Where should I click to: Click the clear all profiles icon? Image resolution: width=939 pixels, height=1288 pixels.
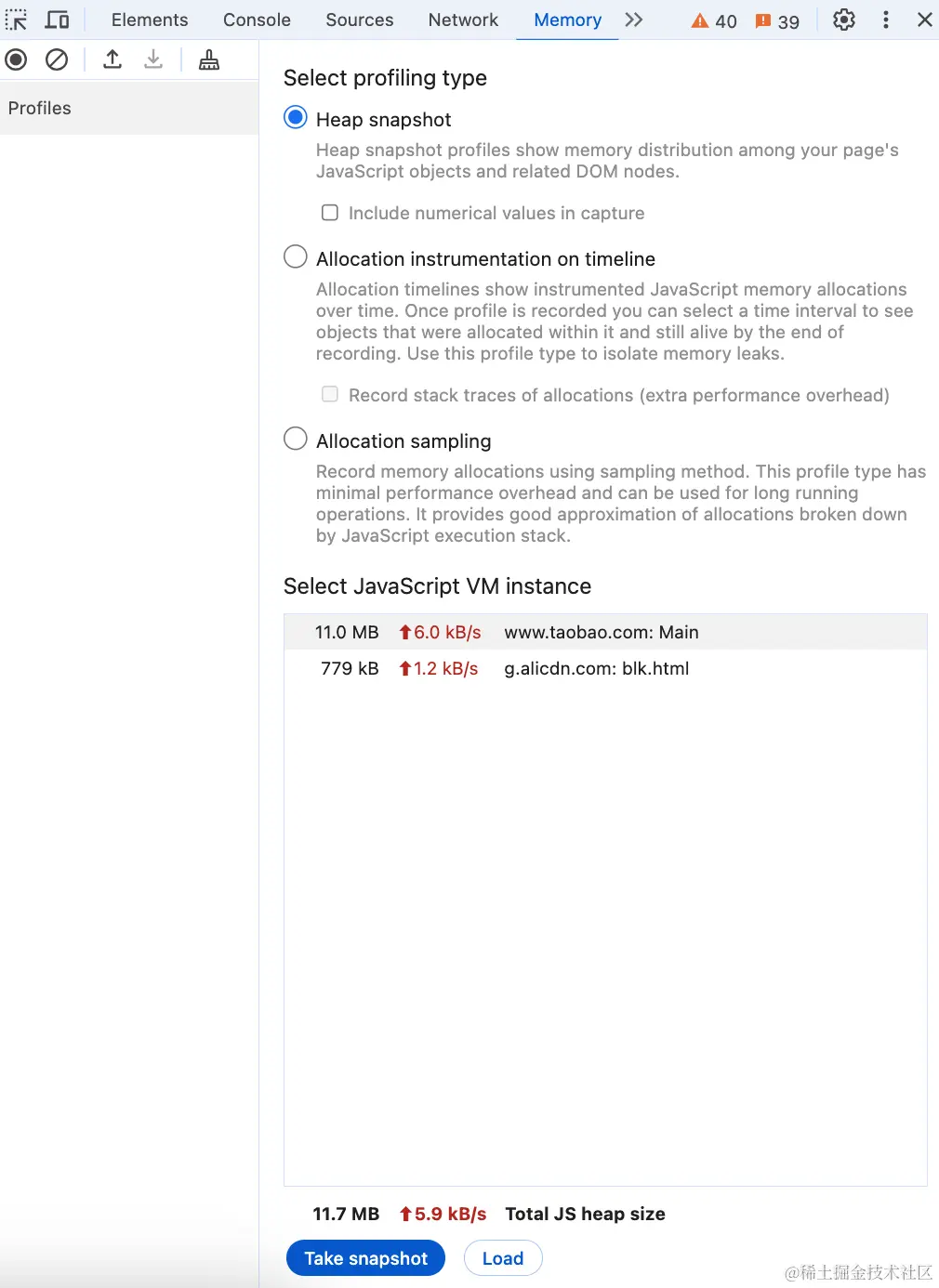[57, 60]
